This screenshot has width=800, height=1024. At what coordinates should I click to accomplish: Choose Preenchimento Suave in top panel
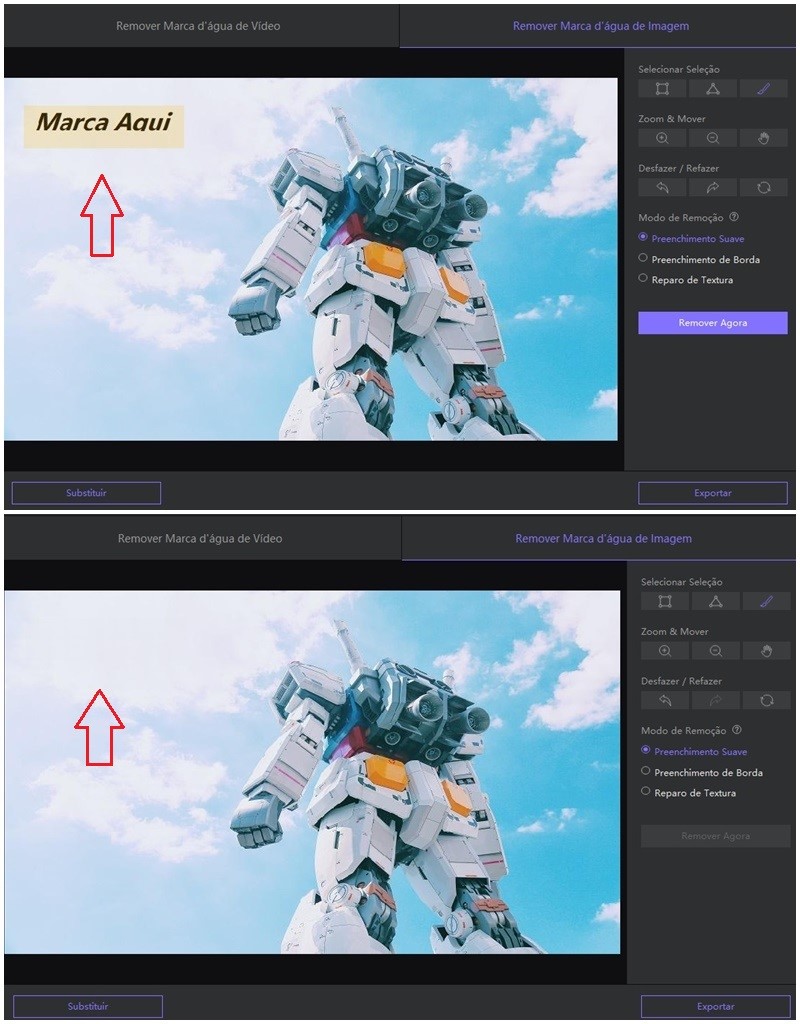(x=692, y=238)
